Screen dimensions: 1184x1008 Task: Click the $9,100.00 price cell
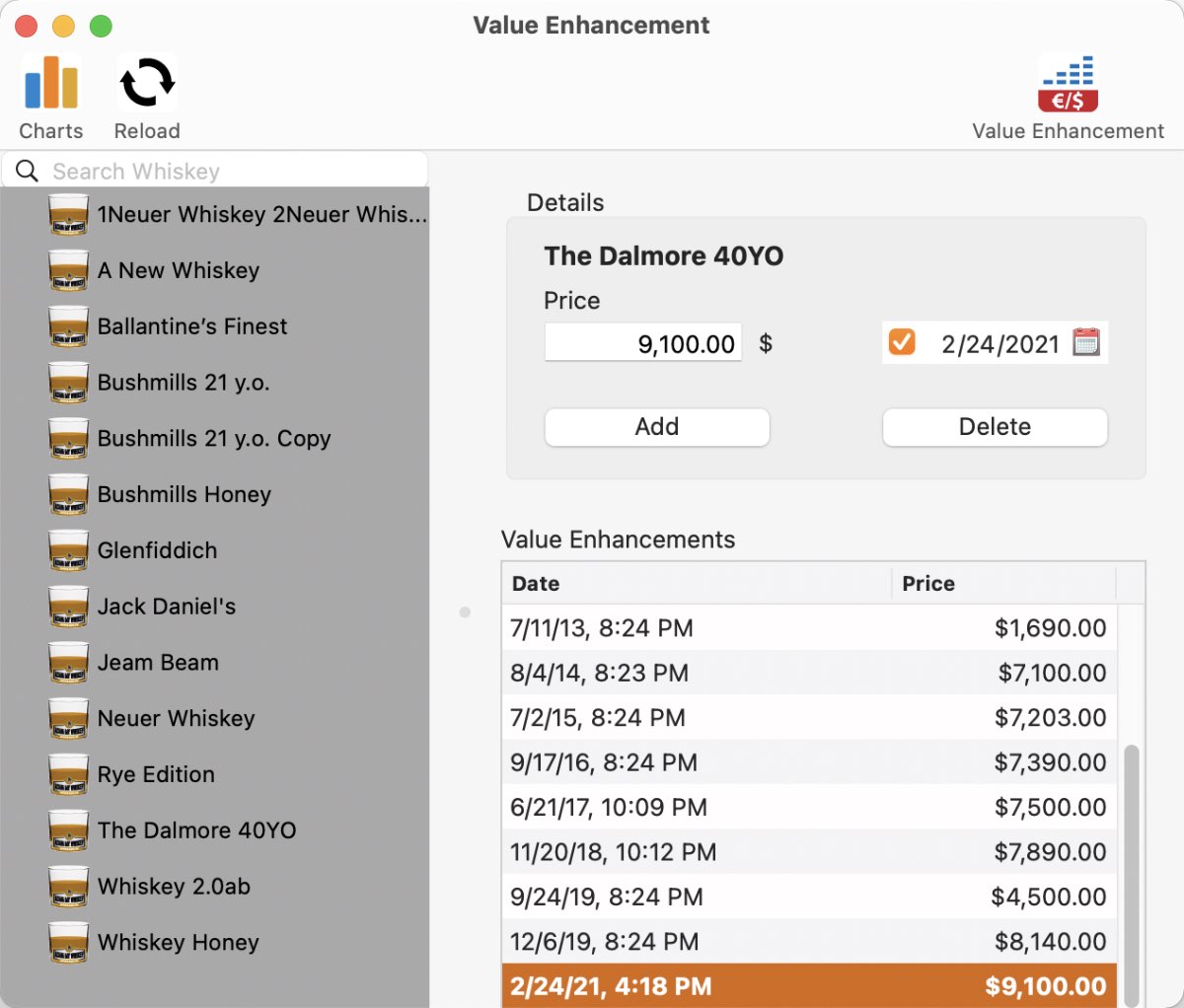1046,986
